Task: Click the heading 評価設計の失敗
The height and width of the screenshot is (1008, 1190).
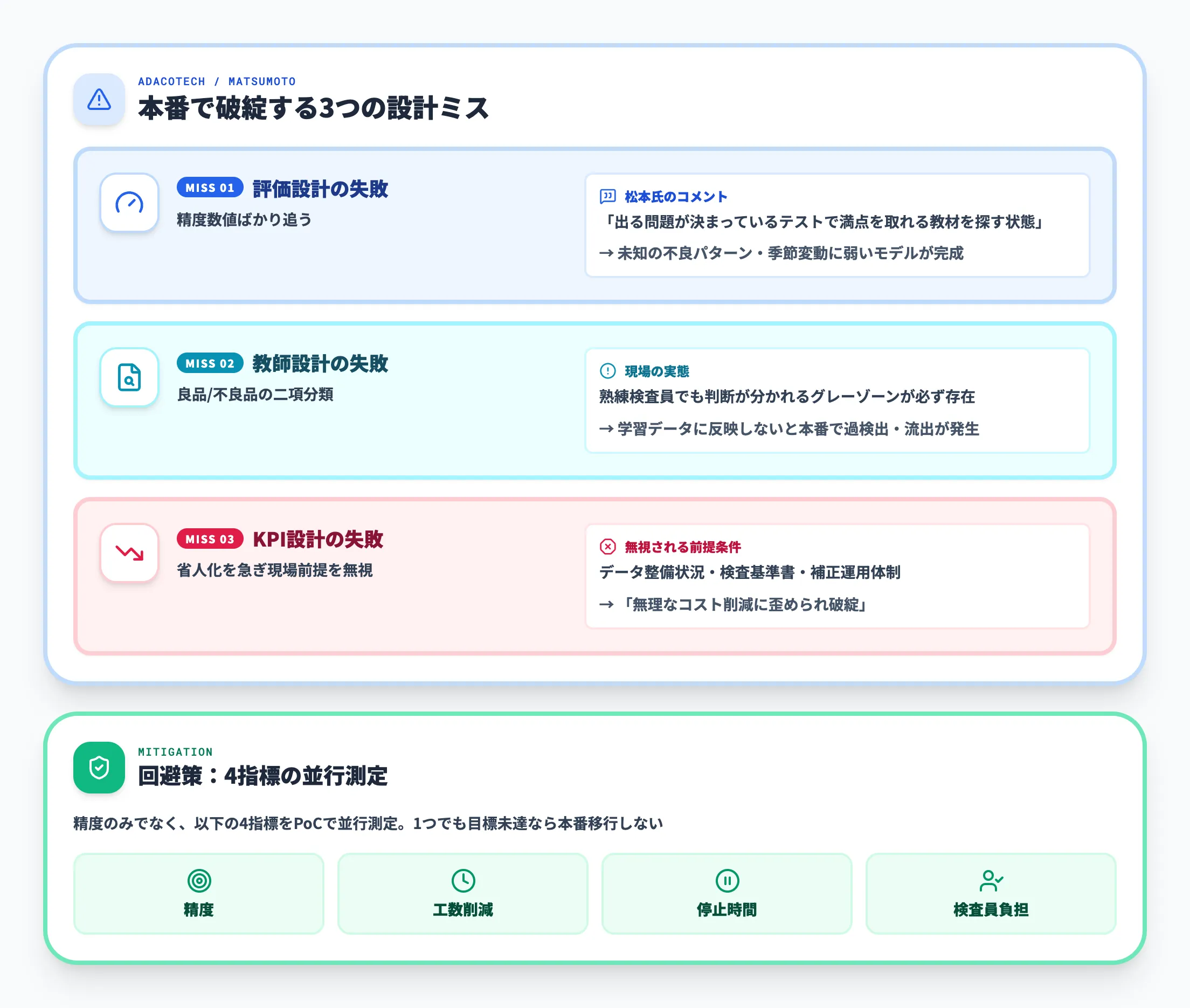Action: pyautogui.click(x=320, y=189)
